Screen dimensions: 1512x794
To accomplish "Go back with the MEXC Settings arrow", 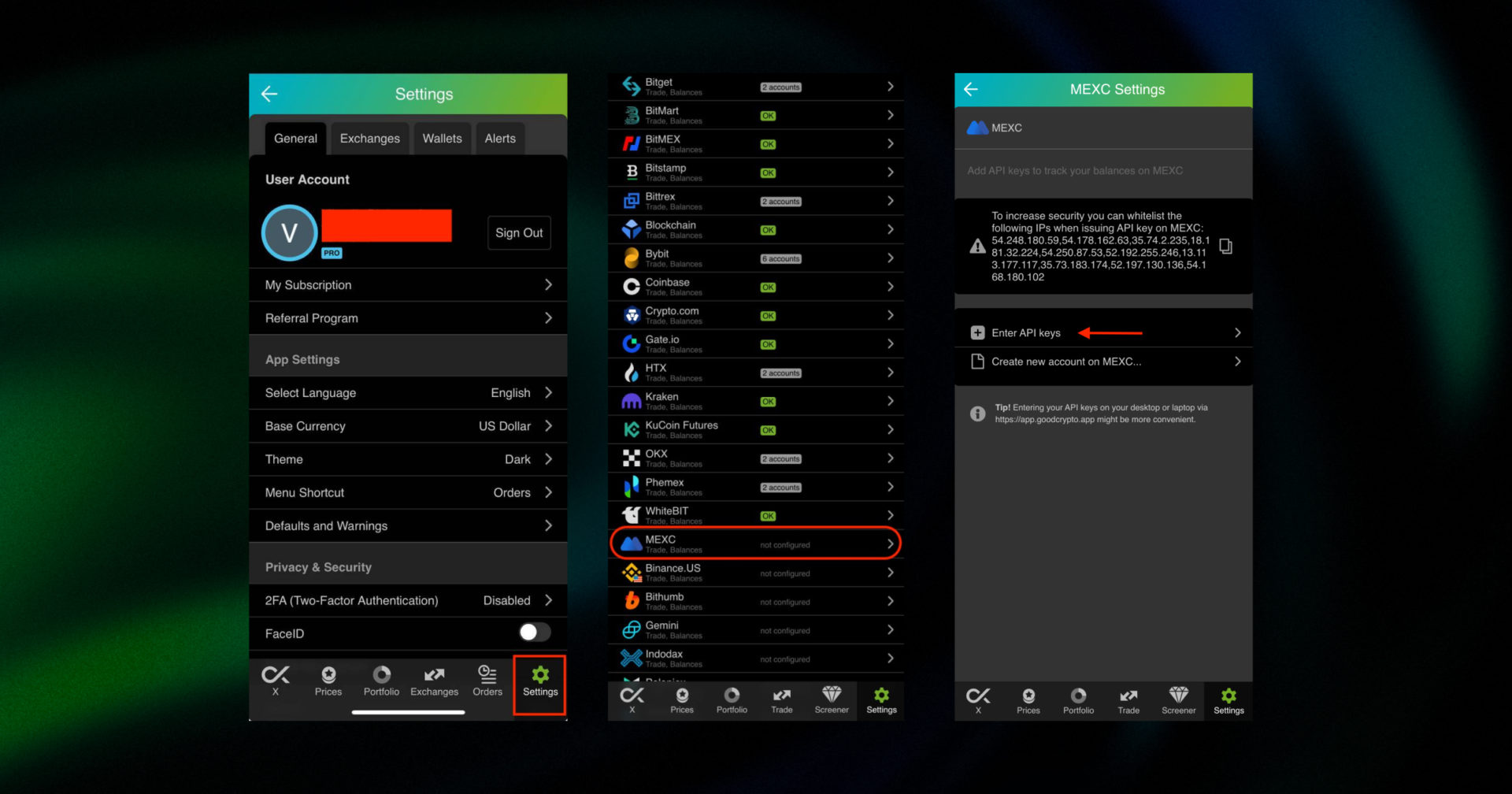I will tap(970, 89).
